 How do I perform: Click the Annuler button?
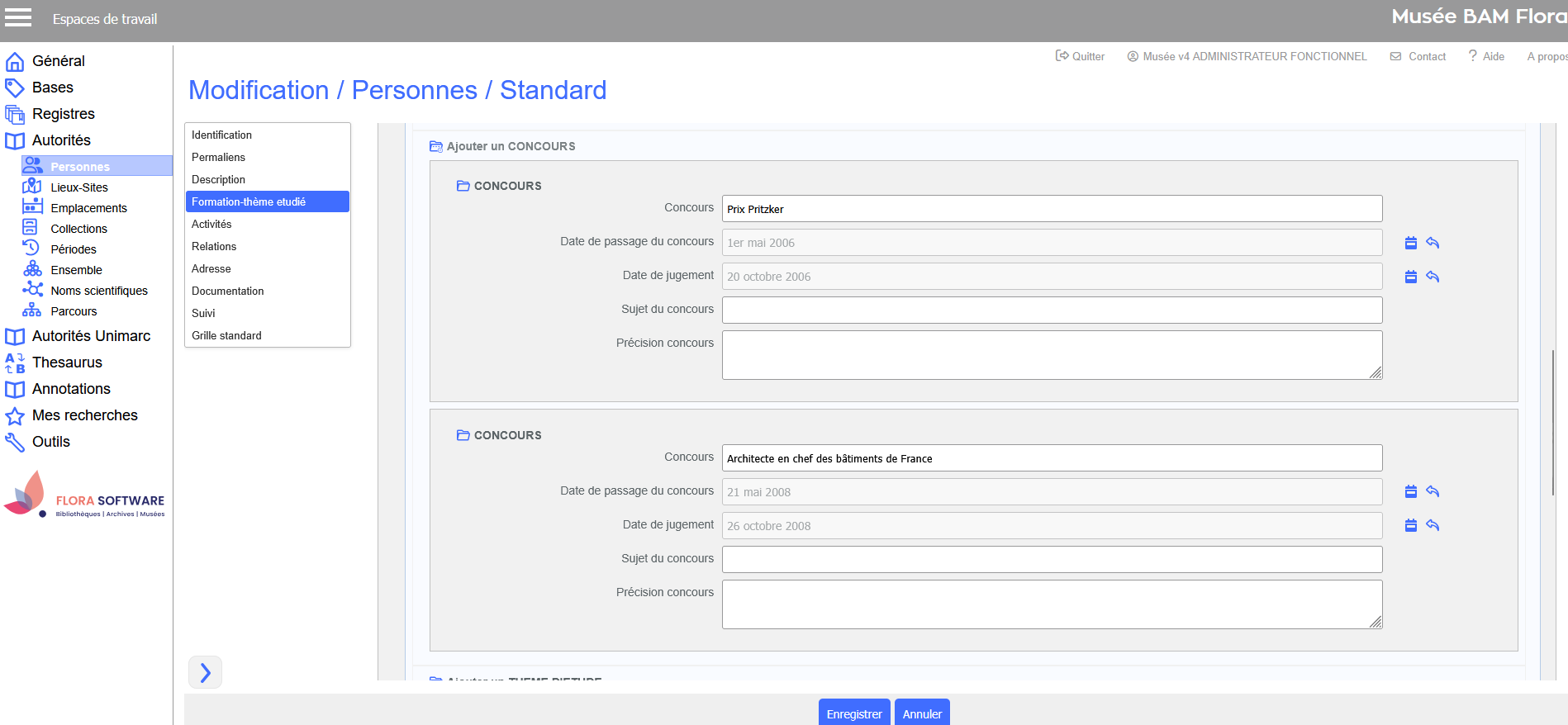921,713
